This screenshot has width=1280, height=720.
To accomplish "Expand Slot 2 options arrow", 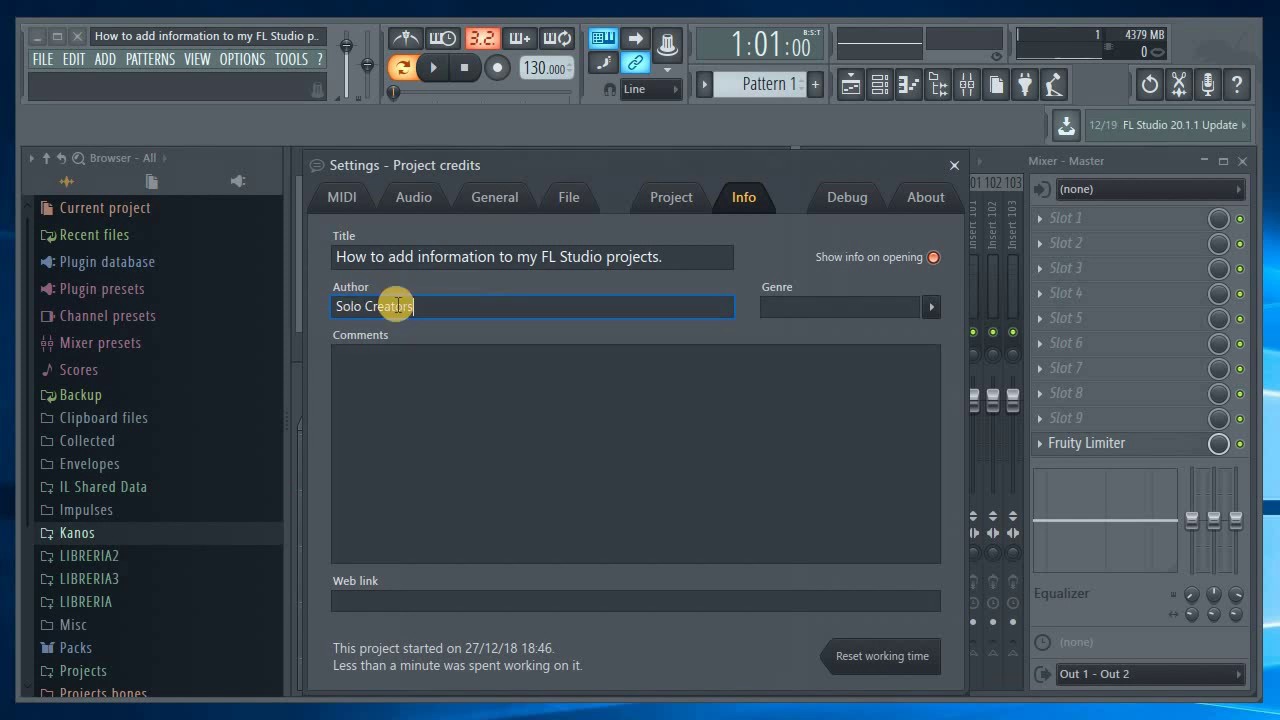I will [x=1040, y=243].
